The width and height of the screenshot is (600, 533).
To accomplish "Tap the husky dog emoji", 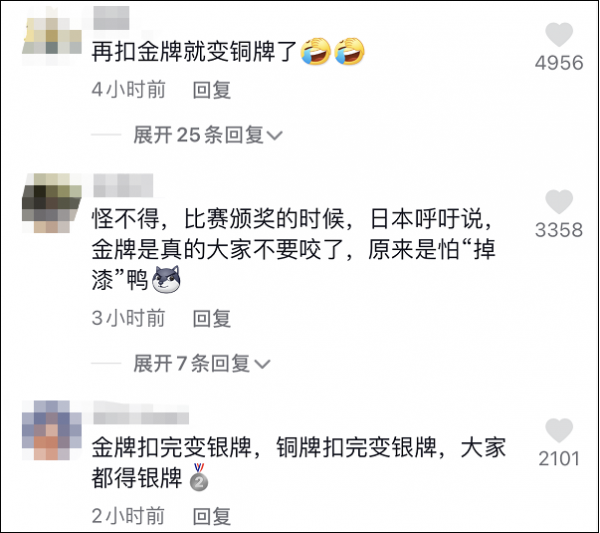I will click(x=166, y=279).
